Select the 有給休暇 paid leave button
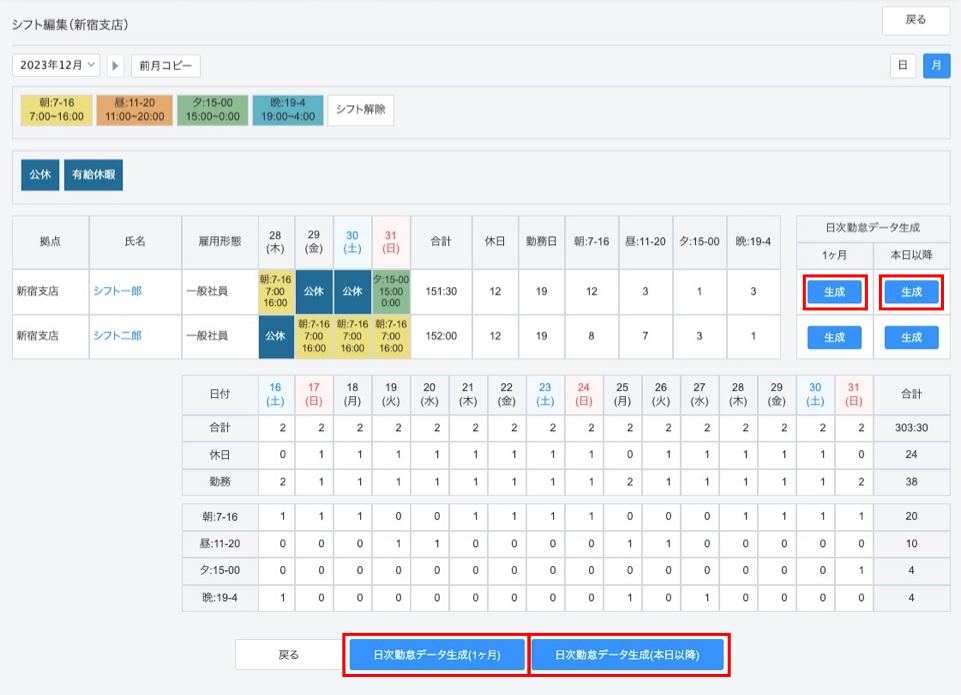Image resolution: width=961 pixels, height=695 pixels. click(x=92, y=174)
